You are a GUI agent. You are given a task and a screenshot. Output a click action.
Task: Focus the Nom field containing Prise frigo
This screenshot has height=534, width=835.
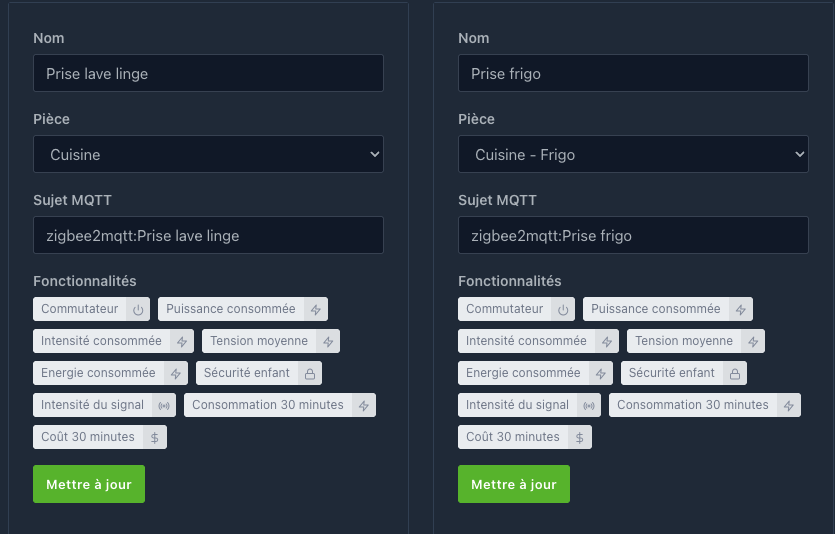(633, 73)
